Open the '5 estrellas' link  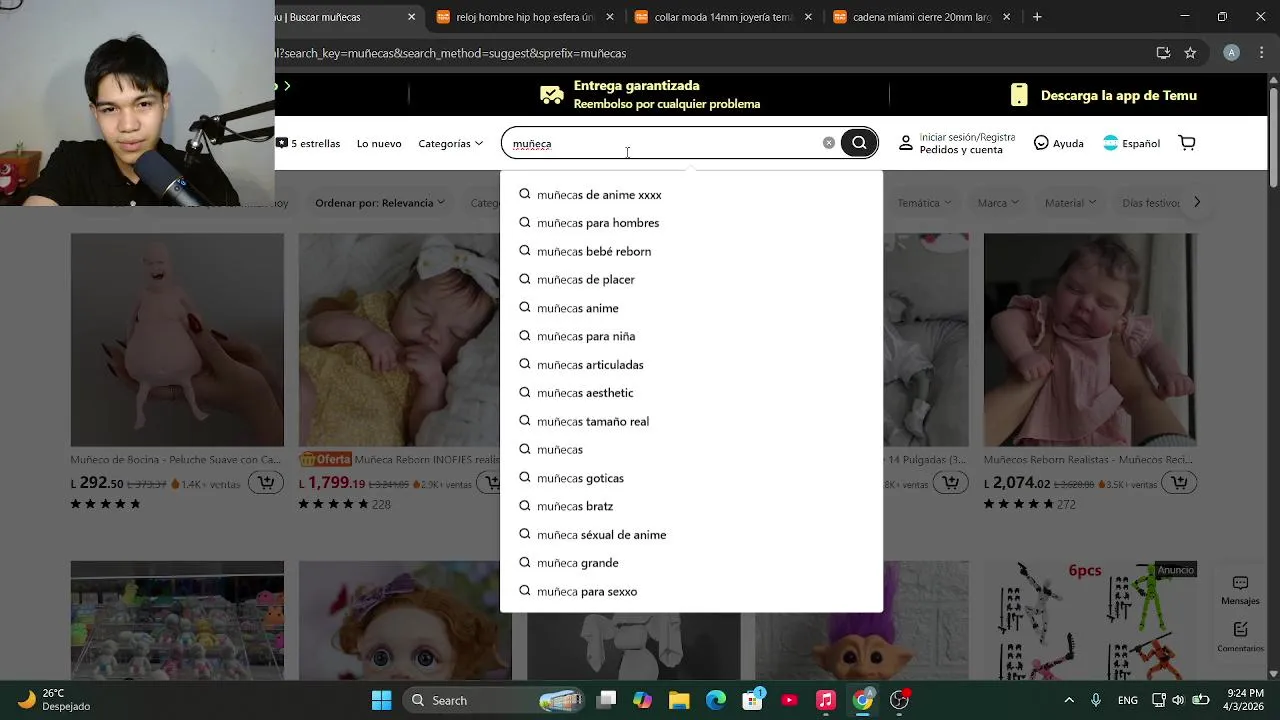pos(309,143)
